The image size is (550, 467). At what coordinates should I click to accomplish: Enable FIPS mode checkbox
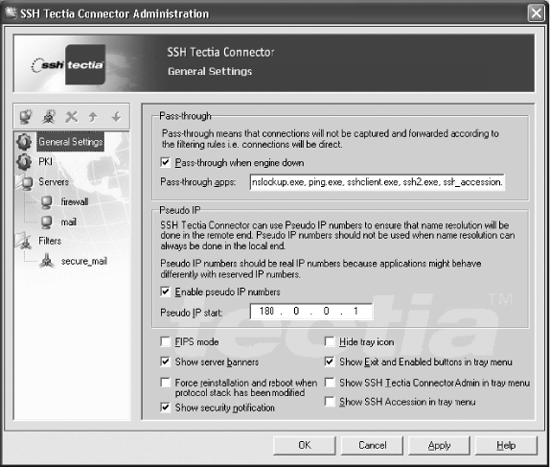[165, 341]
